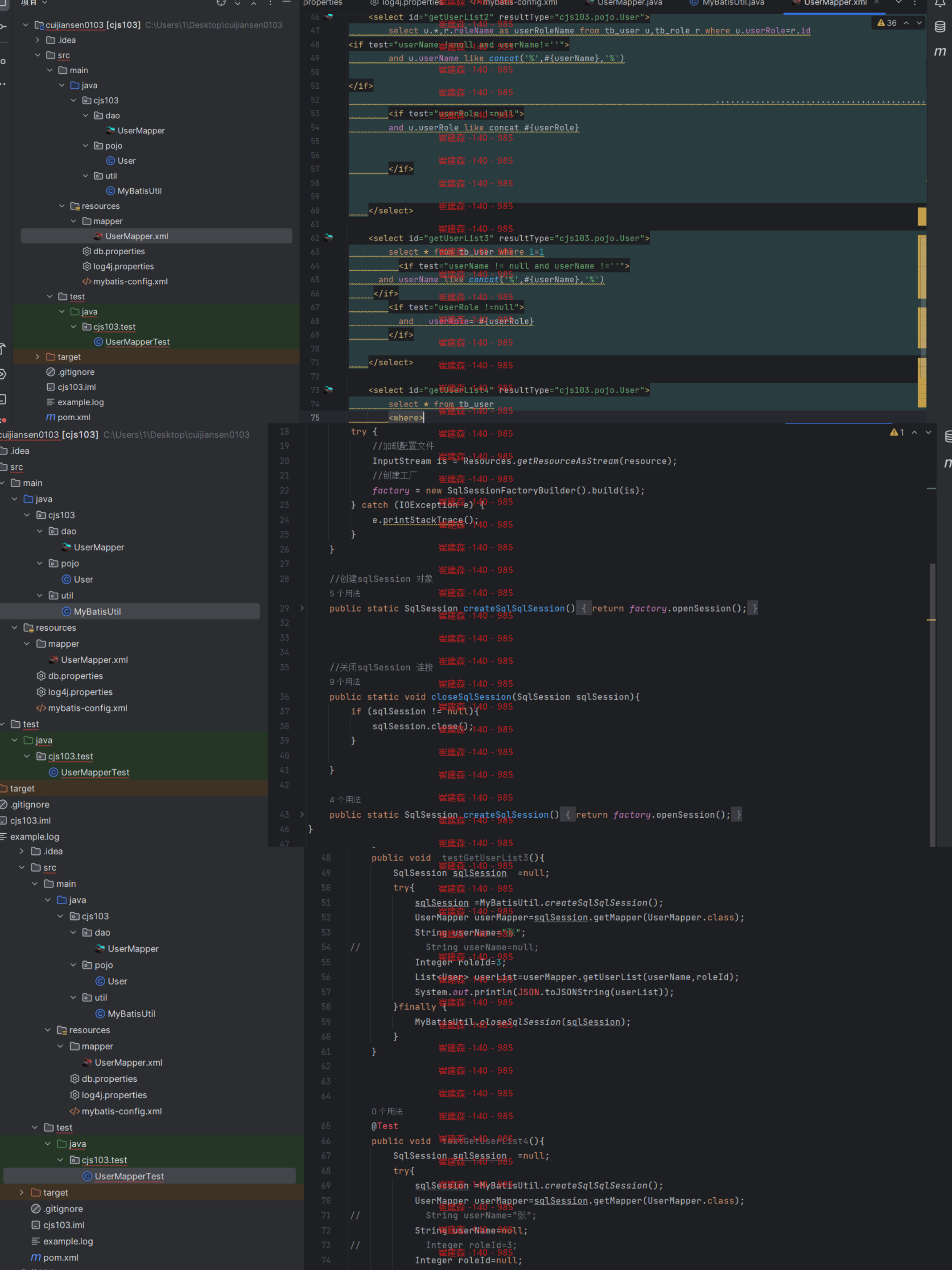
Task: Close the UserMapper.xml editor tab
Action: pyautogui.click(x=876, y=3)
